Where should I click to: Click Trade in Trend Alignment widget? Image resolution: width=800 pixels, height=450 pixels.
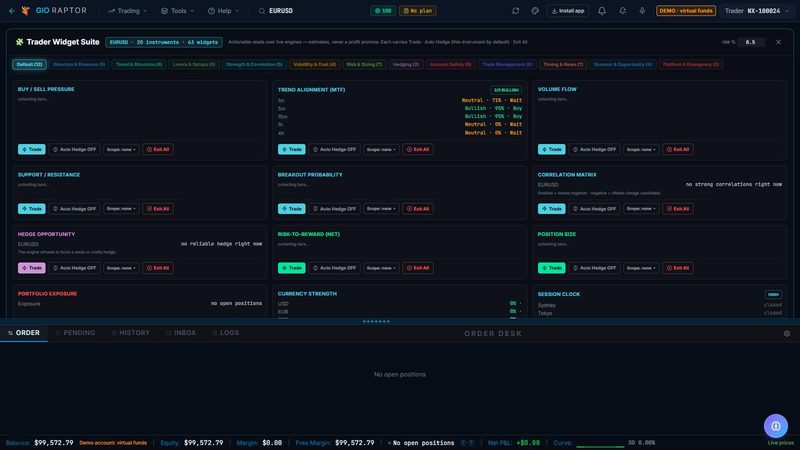click(x=291, y=149)
